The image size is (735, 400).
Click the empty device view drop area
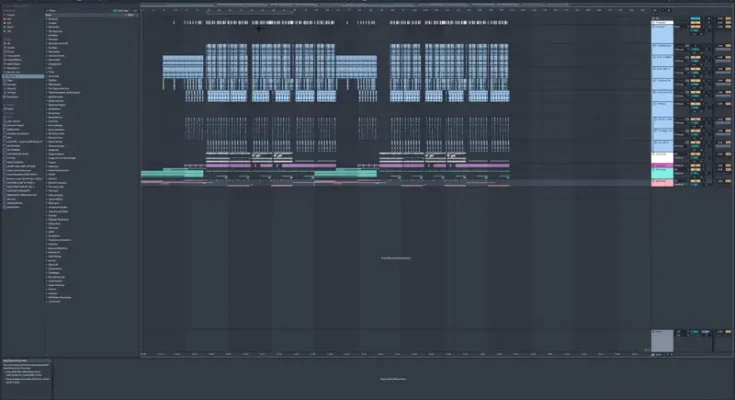click(x=396, y=379)
